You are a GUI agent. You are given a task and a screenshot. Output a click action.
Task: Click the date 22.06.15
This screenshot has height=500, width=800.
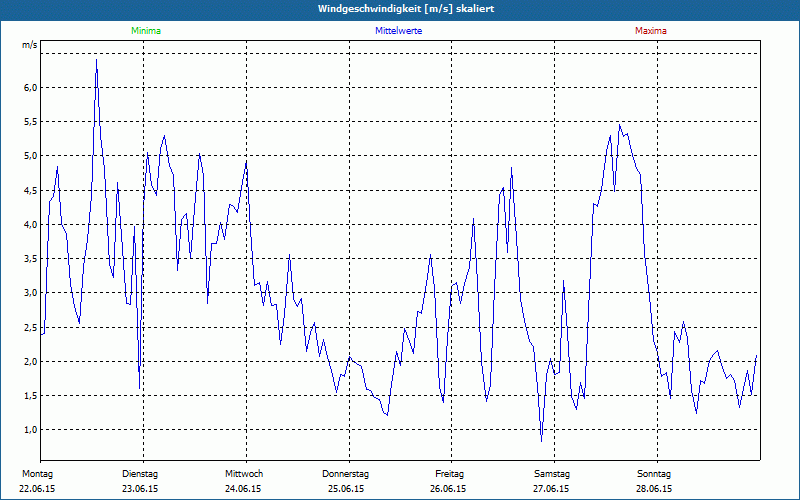(37, 489)
